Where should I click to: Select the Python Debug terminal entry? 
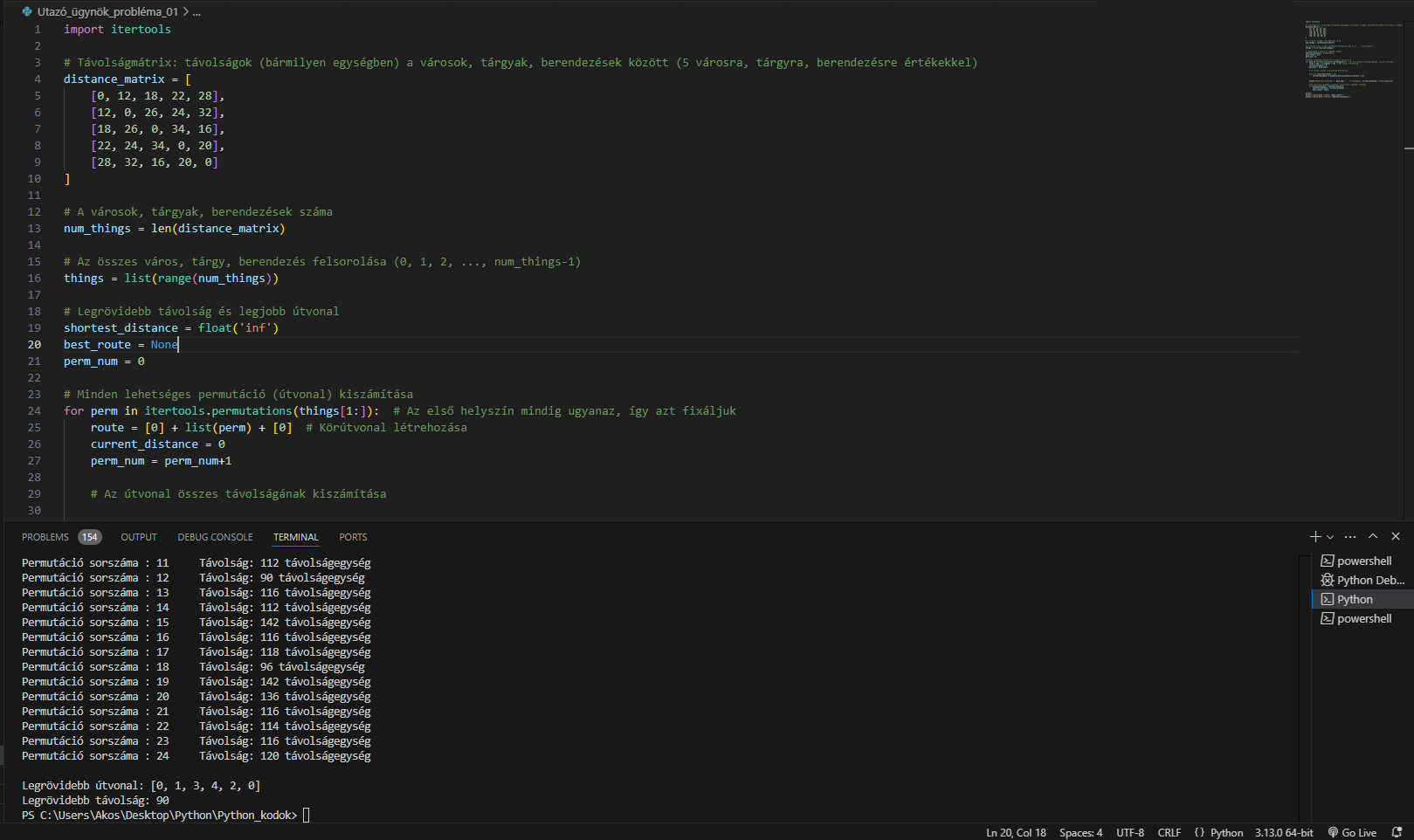click(x=1362, y=580)
